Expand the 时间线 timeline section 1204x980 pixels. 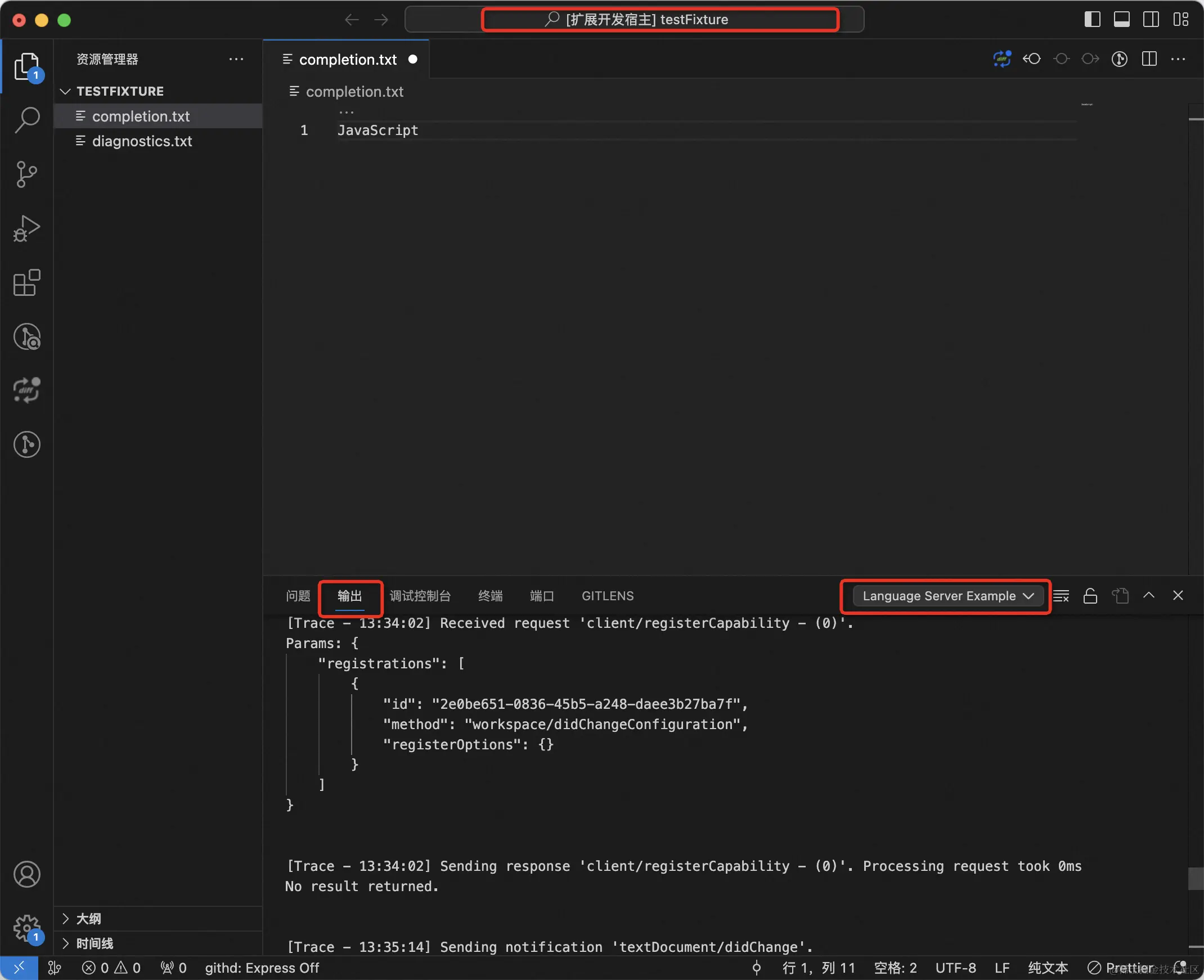coord(158,943)
